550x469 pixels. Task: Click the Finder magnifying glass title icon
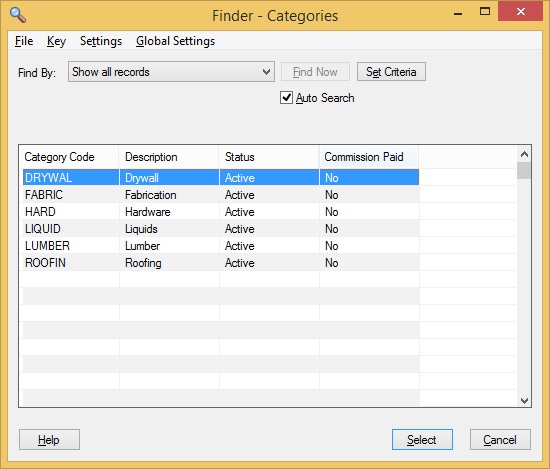pos(18,15)
